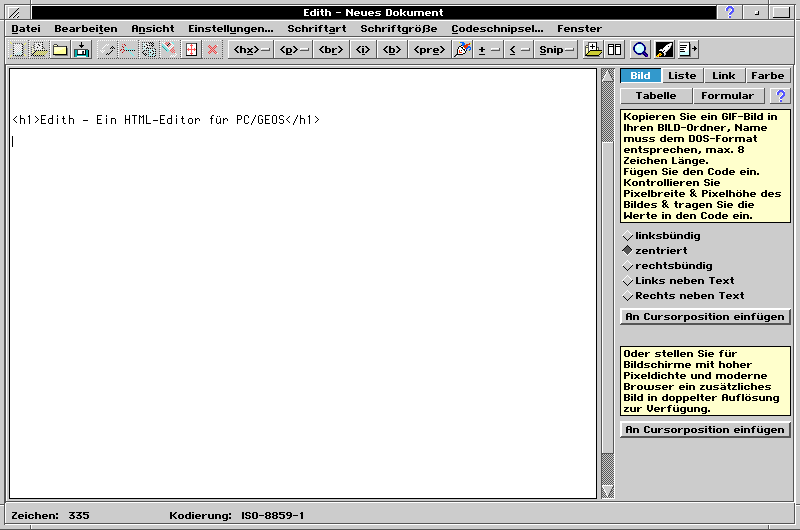Viewport: 800px width, 530px height.
Task: Expand the Snip snippets dropdown
Action: (555, 49)
